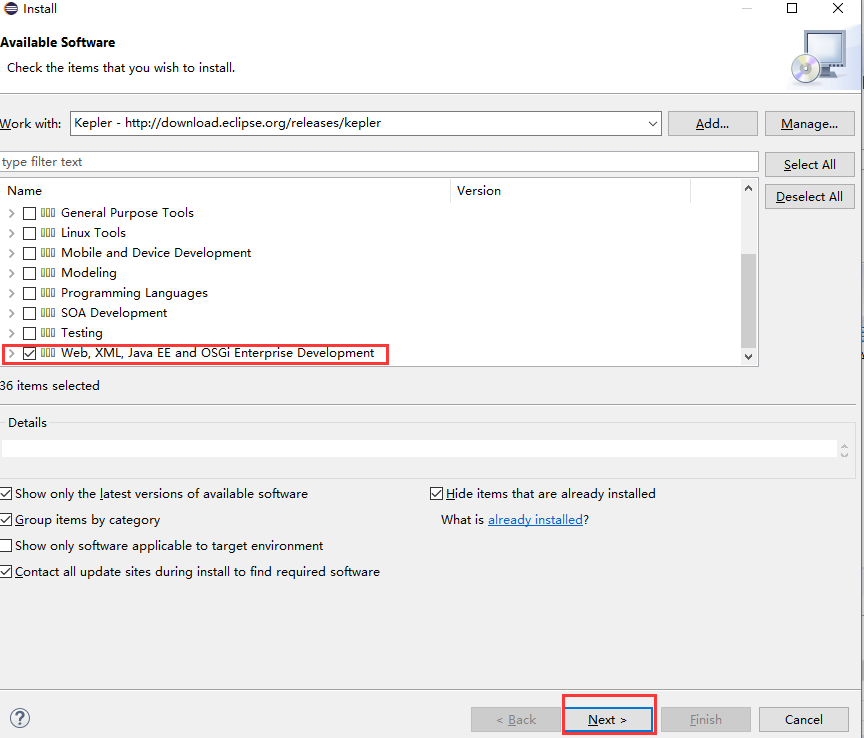
Task: Expand the Testing tree node
Action: click(x=12, y=333)
